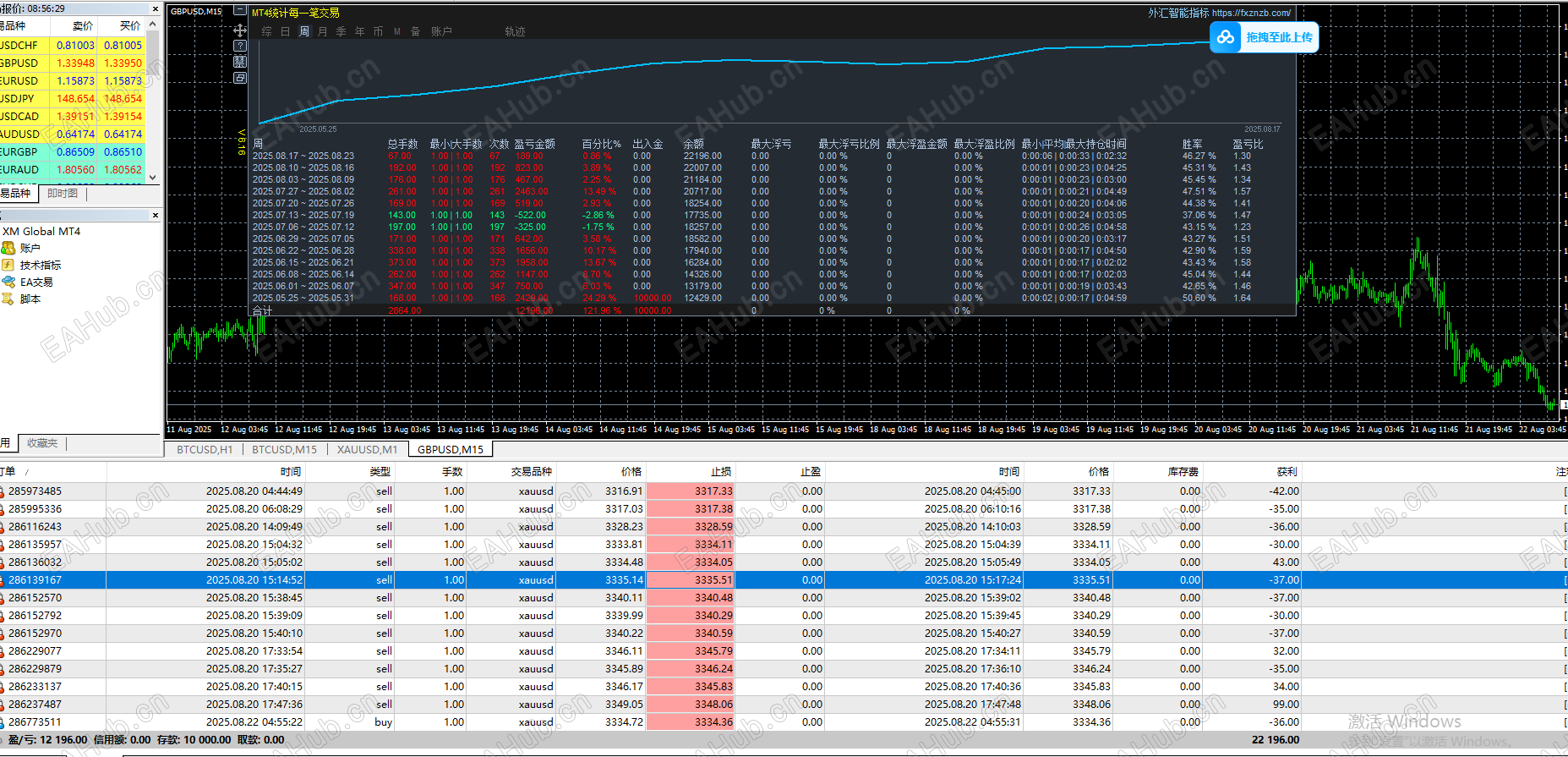Switch statistics to 季 quarterly view

point(341,31)
